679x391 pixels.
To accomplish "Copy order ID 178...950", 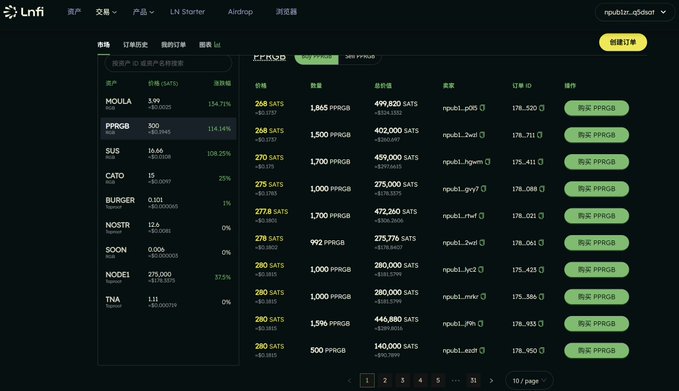I will [542, 350].
